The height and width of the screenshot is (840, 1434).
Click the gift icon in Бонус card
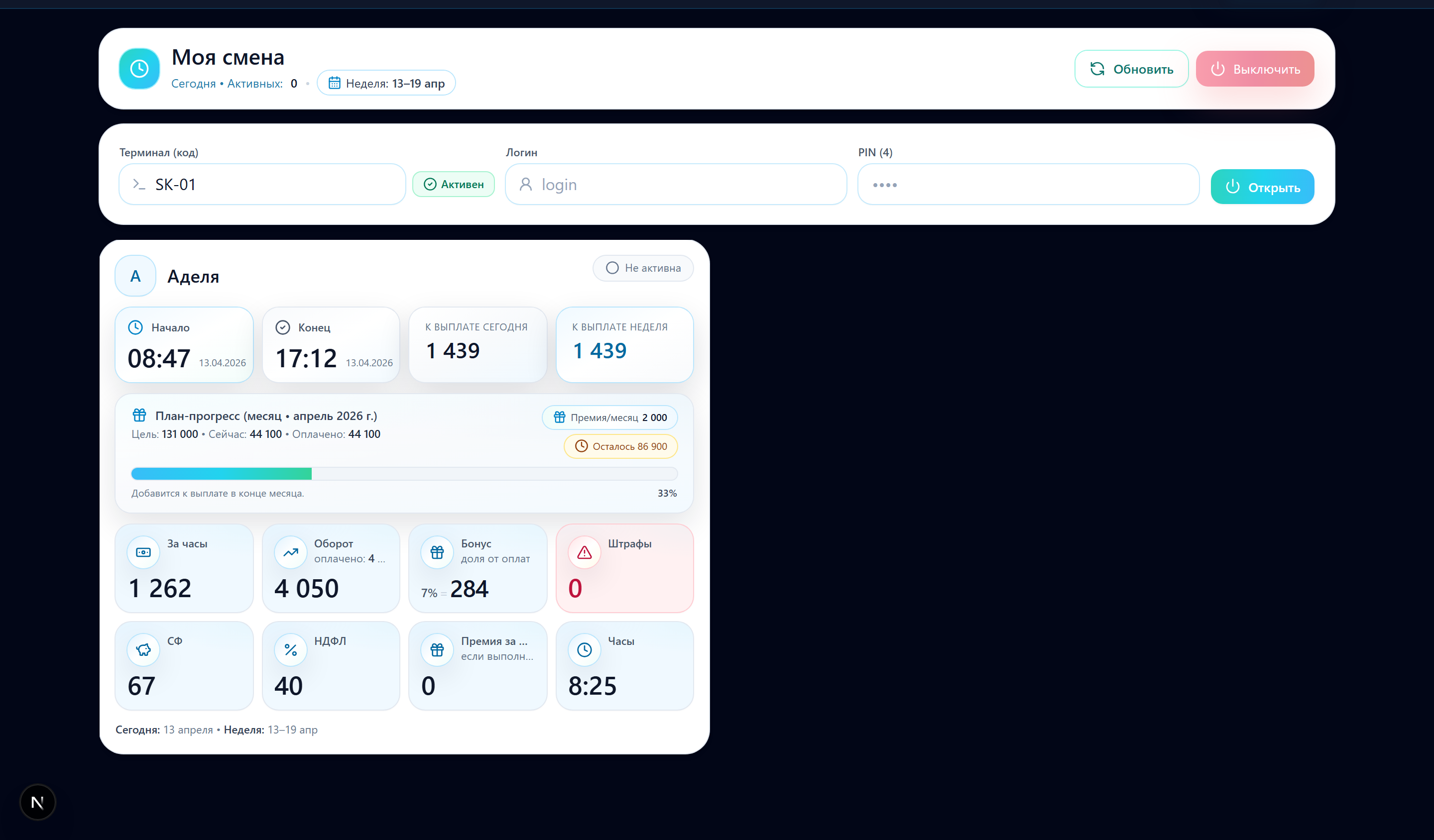(x=437, y=552)
